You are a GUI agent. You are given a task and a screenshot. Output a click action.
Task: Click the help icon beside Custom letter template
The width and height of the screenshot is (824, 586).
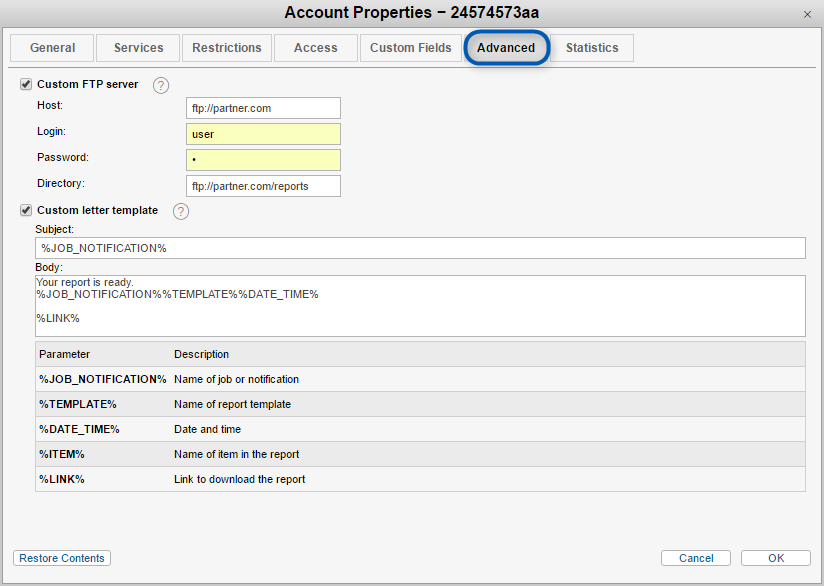click(181, 211)
